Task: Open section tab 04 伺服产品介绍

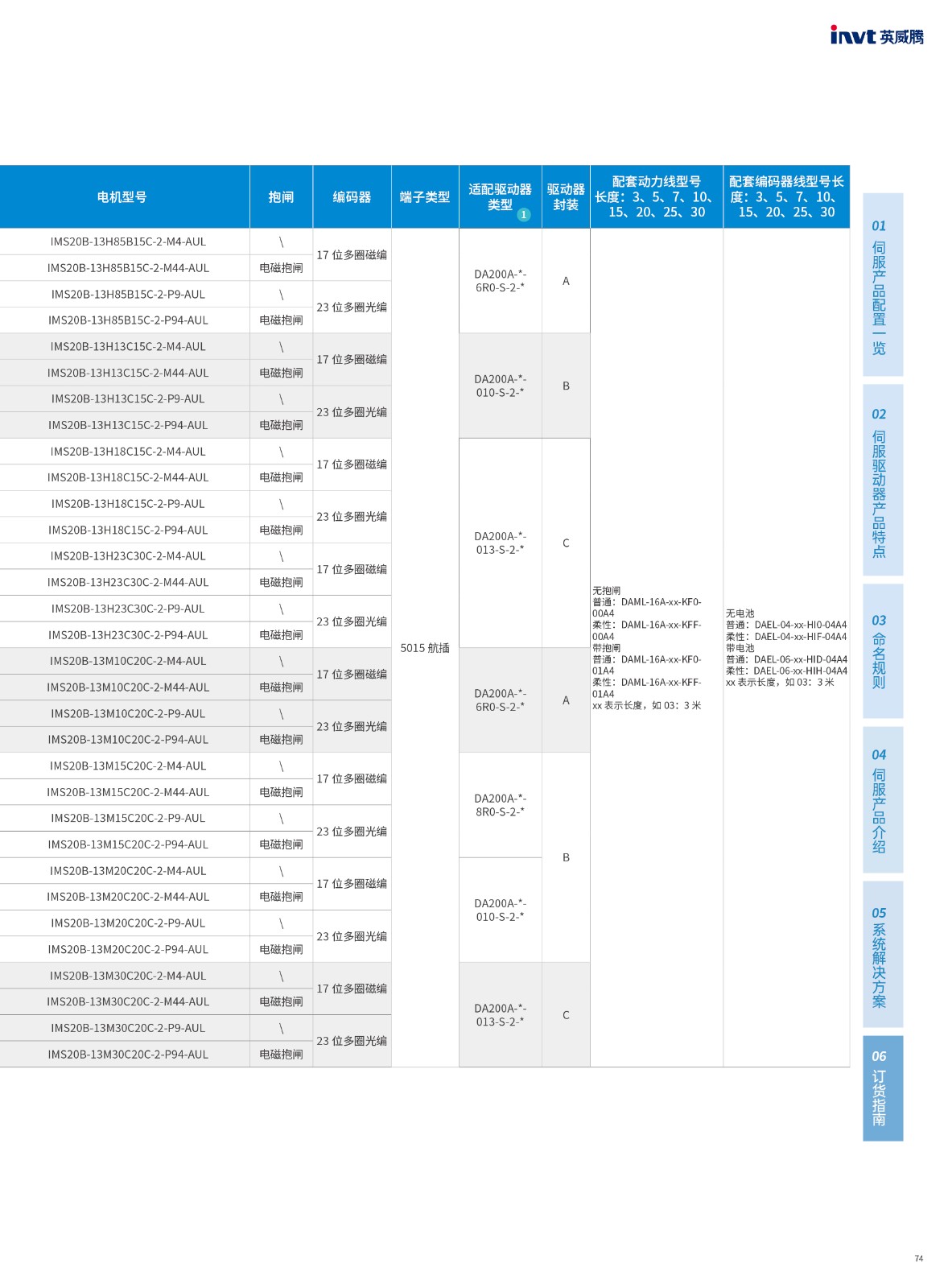Action: [882, 799]
